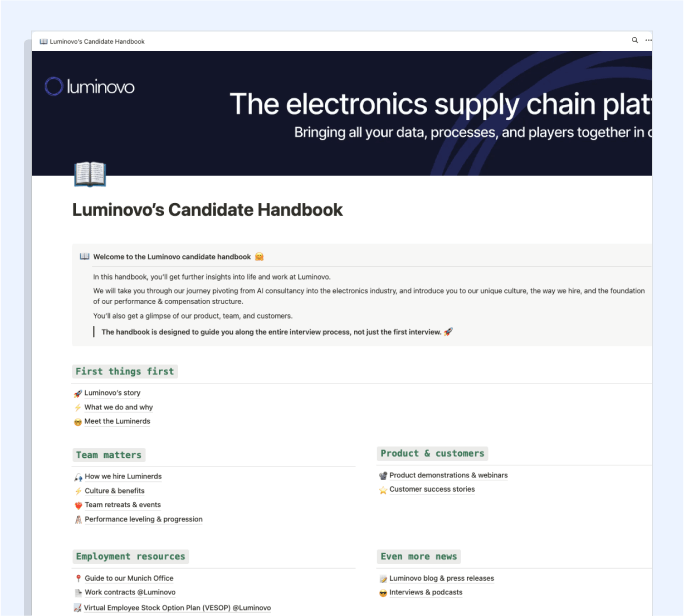Click nerd face icon beside Meet the Luminerds

(x=78, y=422)
